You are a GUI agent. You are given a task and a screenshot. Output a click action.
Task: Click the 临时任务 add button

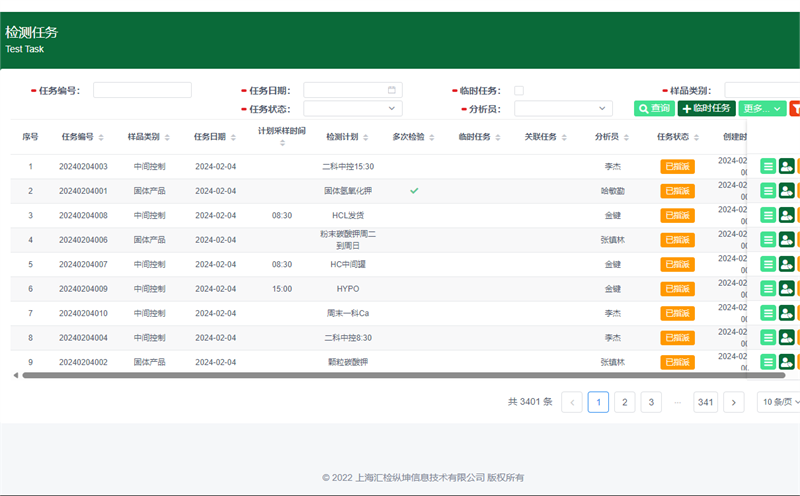tap(706, 108)
